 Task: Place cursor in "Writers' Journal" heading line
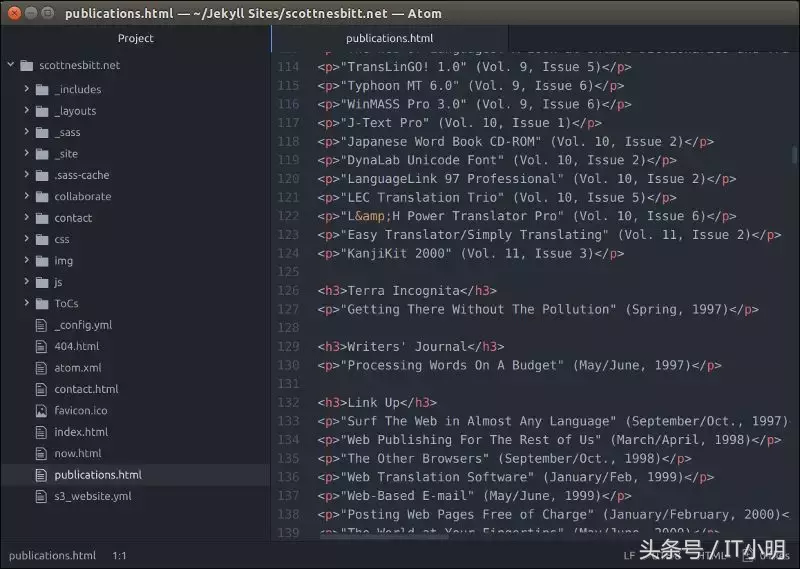pyautogui.click(x=411, y=347)
